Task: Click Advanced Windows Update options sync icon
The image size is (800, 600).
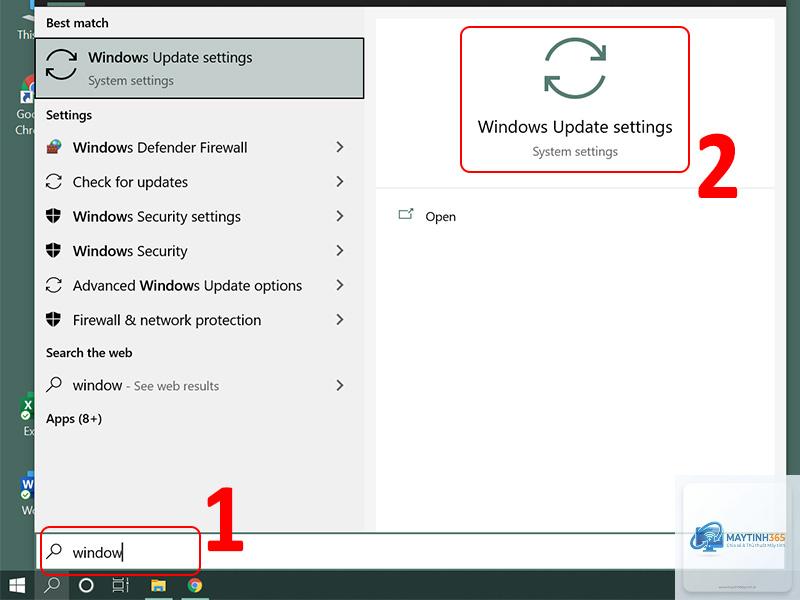Action: click(x=54, y=285)
